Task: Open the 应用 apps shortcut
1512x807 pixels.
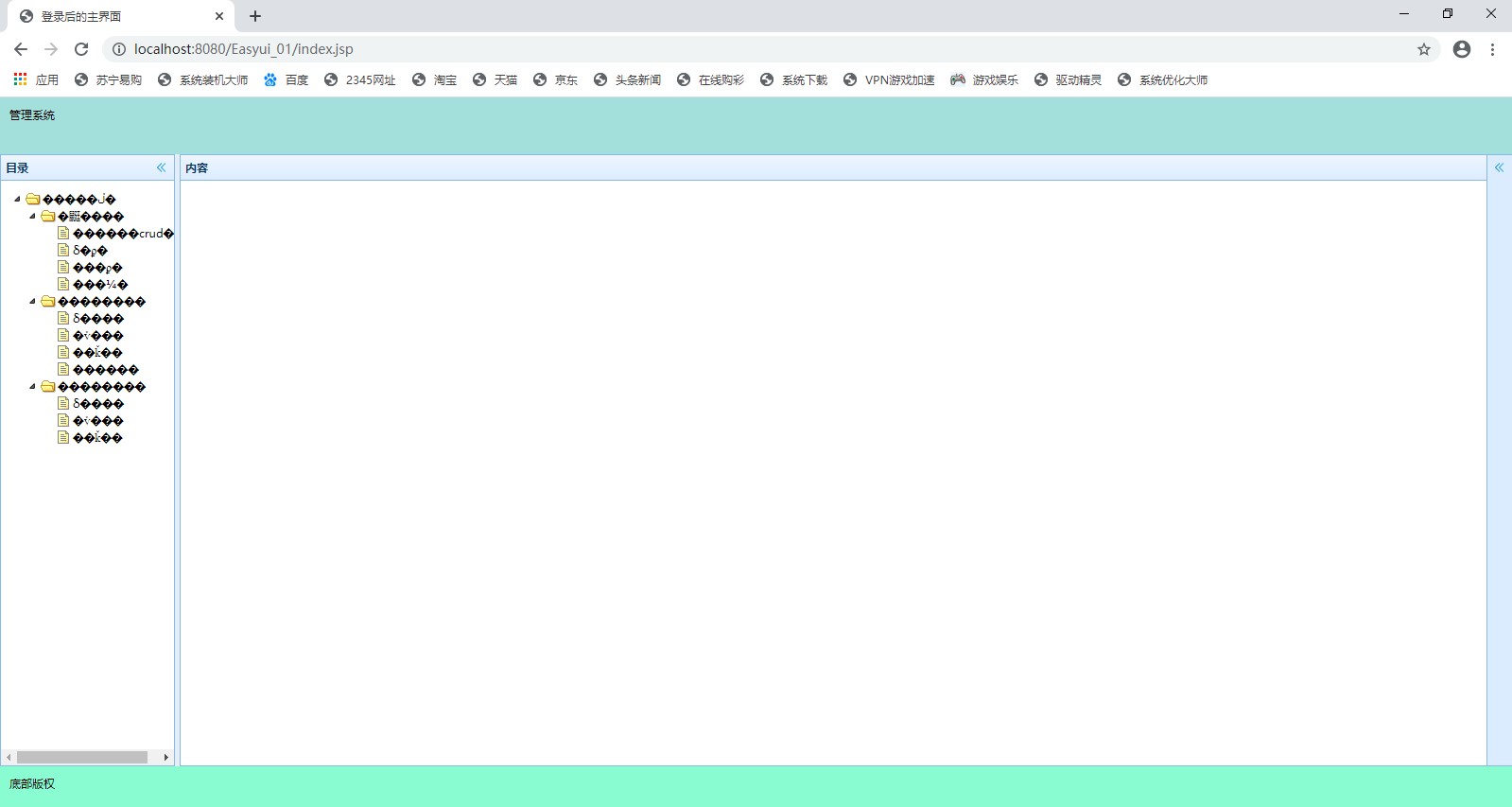Action: [36, 79]
